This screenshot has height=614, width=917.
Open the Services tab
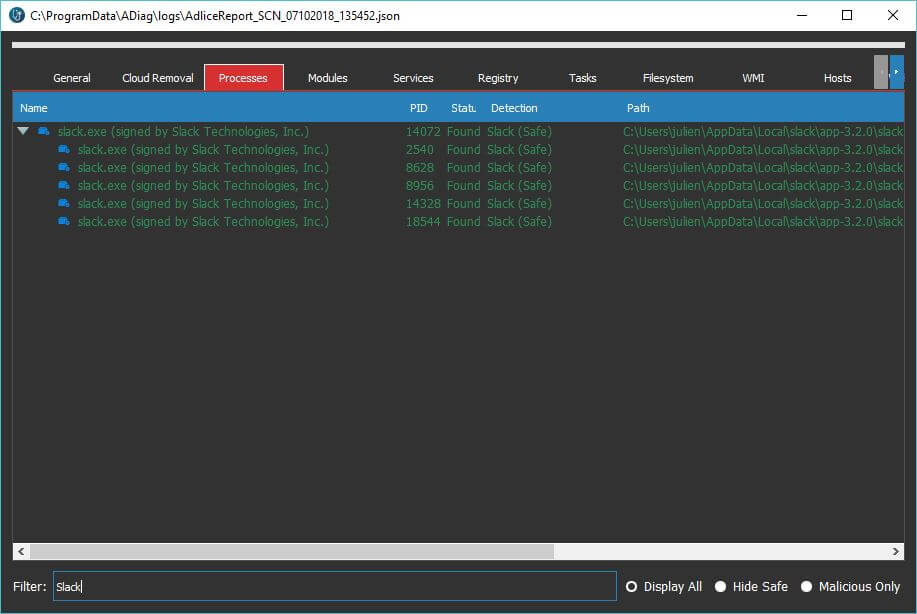pyautogui.click(x=413, y=78)
